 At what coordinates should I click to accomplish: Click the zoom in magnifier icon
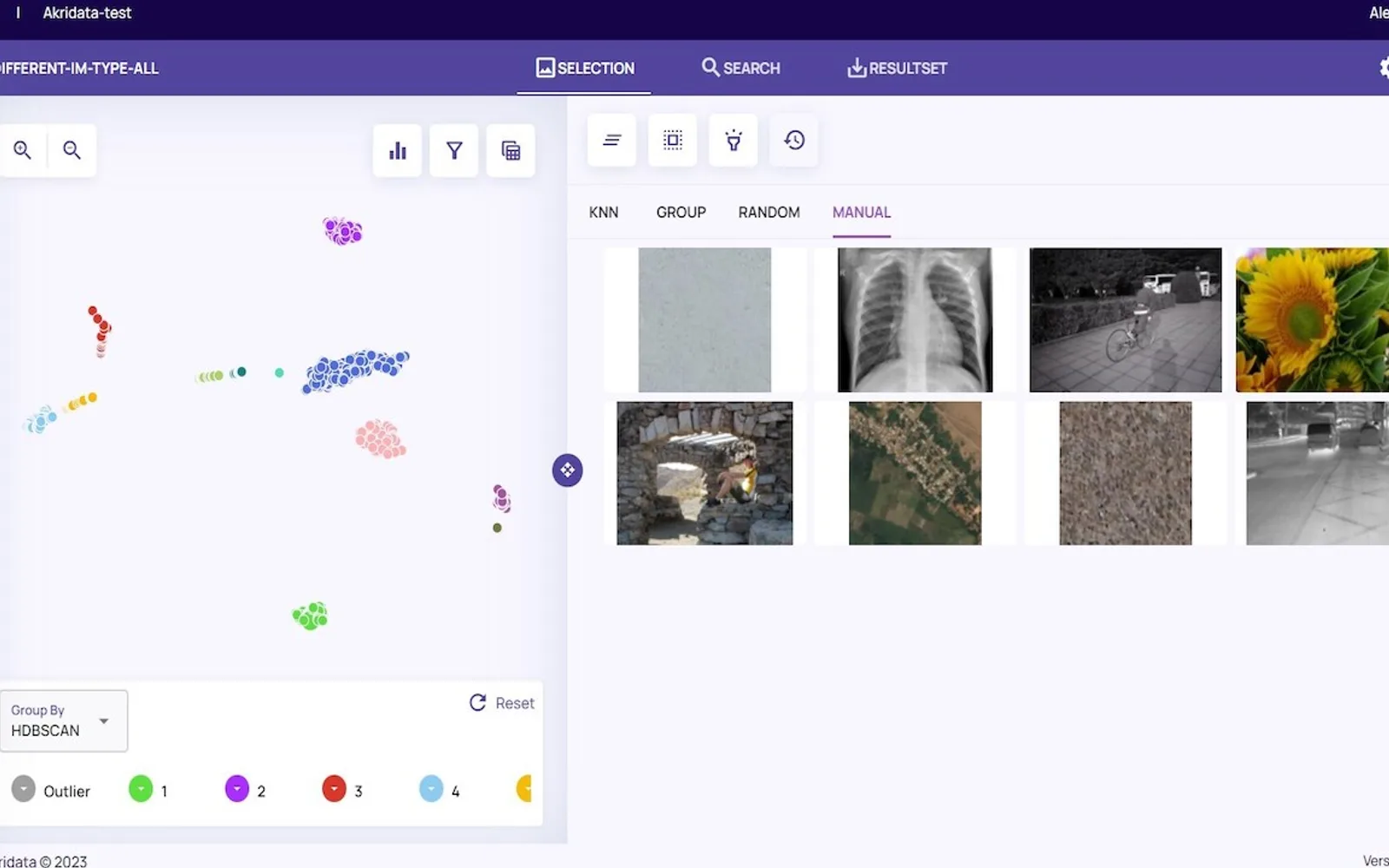tap(23, 150)
